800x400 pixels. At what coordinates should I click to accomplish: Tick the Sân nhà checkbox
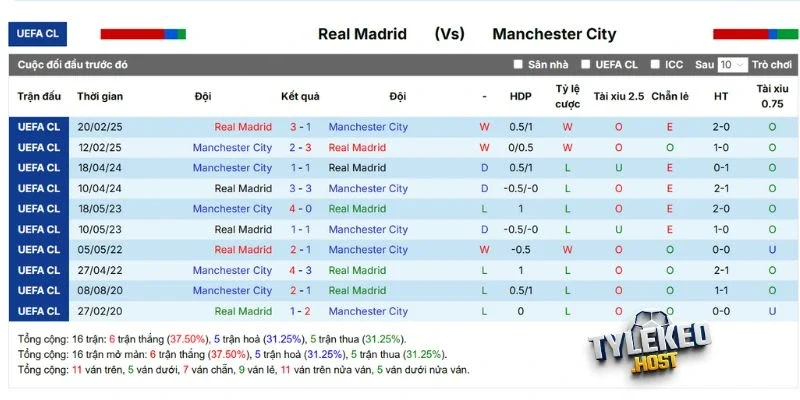tap(518, 65)
